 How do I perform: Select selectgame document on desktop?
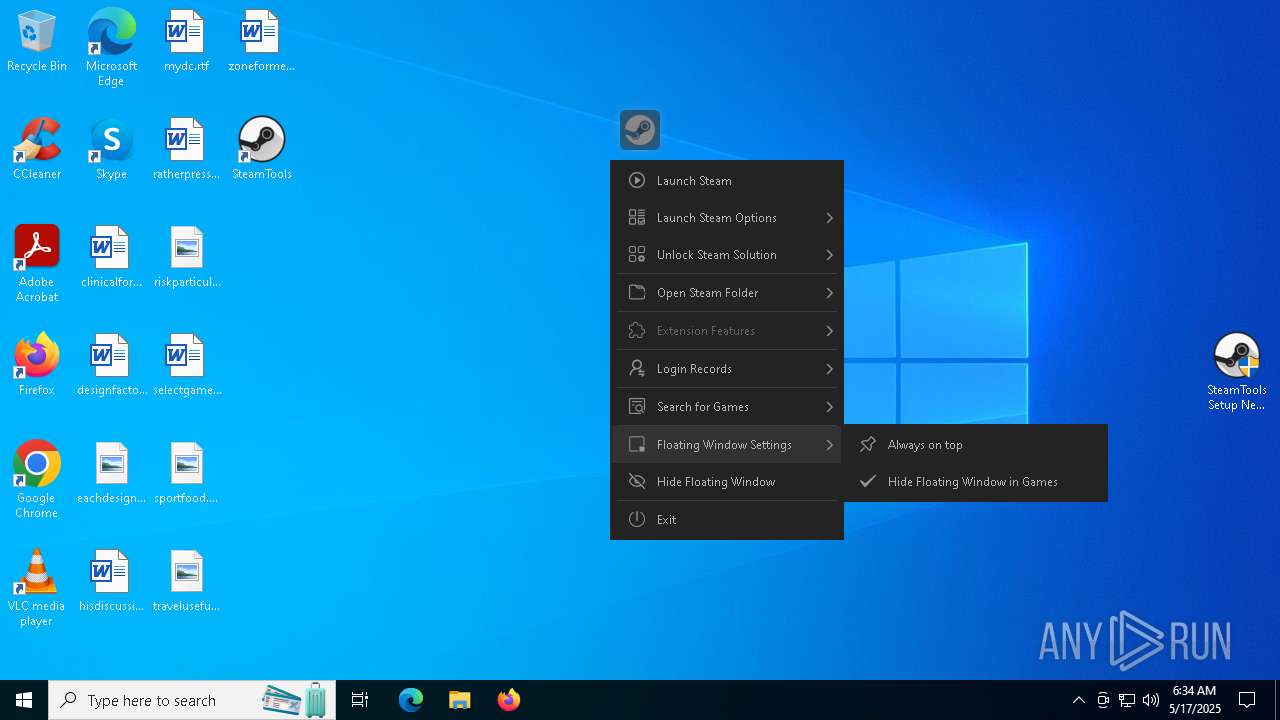pos(187,365)
